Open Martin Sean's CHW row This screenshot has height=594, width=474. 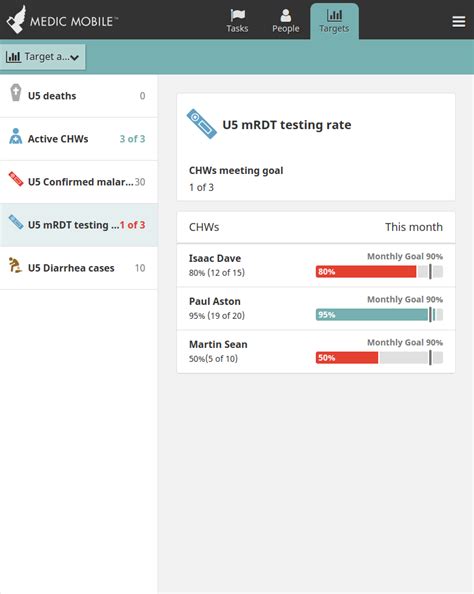pos(316,352)
